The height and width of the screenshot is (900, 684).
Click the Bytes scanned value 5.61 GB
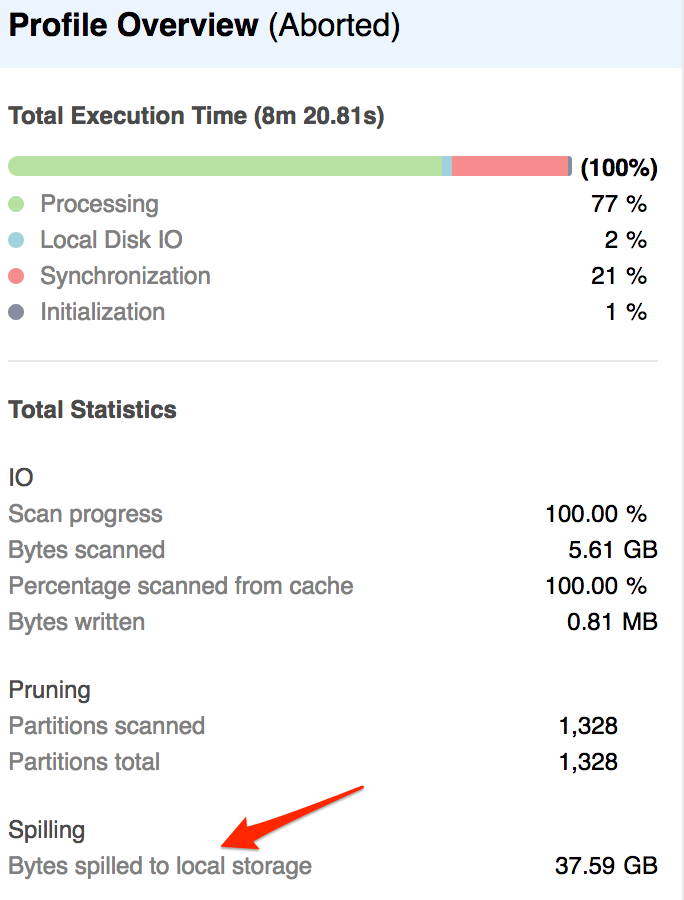[x=612, y=550]
